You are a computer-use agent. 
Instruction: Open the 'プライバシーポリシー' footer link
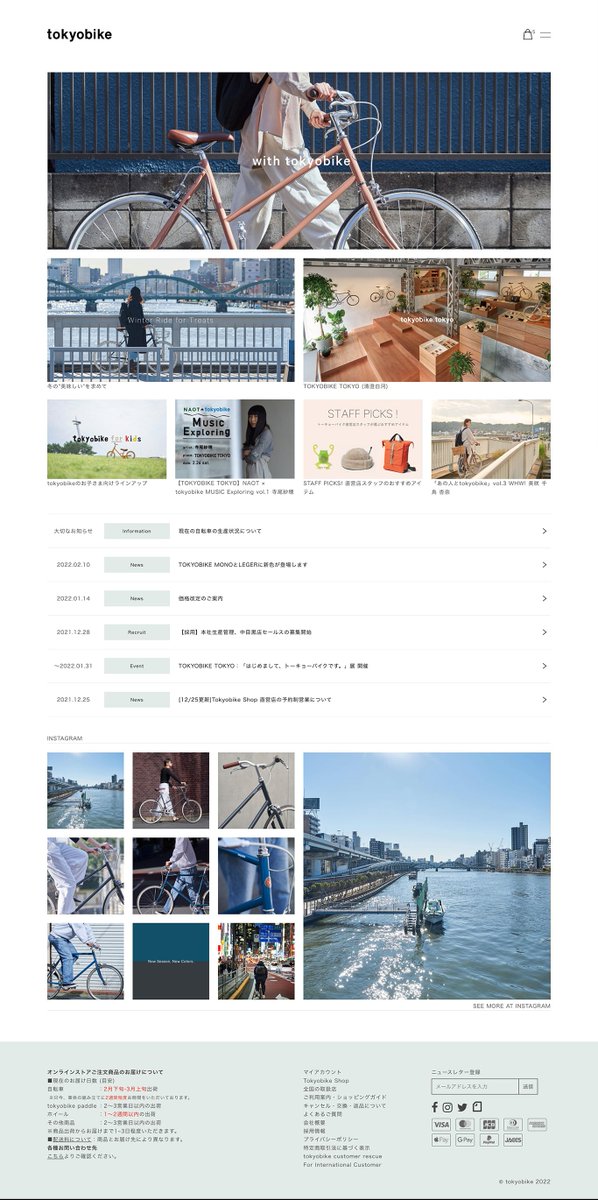[x=329, y=1139]
